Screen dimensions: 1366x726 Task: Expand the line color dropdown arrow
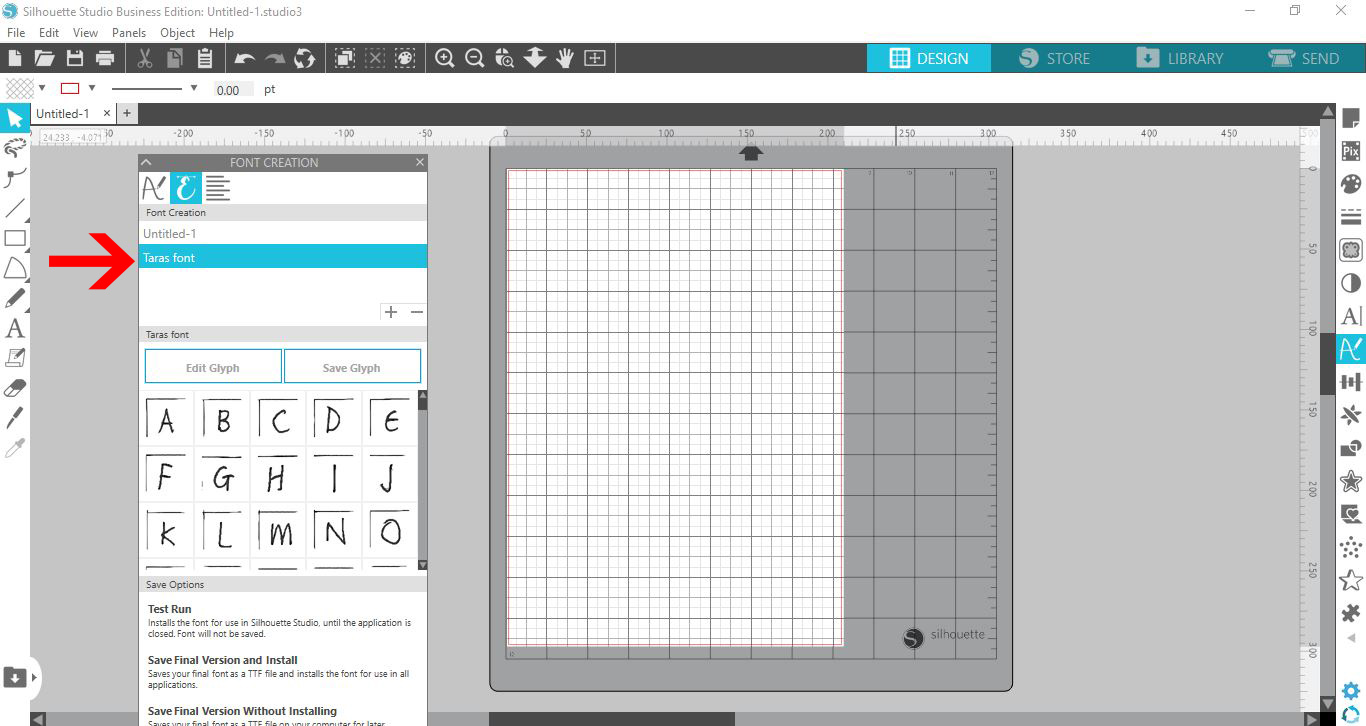pos(92,88)
